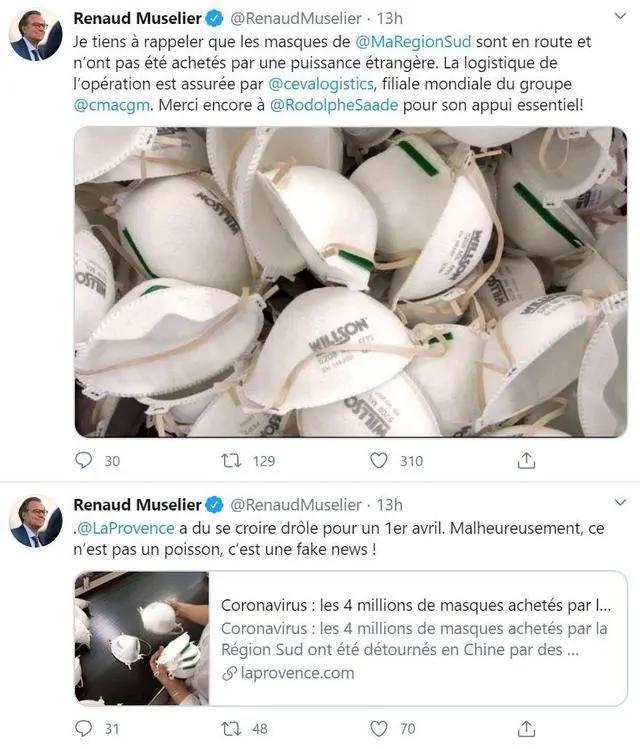Image resolution: width=640 pixels, height=749 pixels.
Task: Share the LaProvence fake news tweet
Action: point(526,729)
